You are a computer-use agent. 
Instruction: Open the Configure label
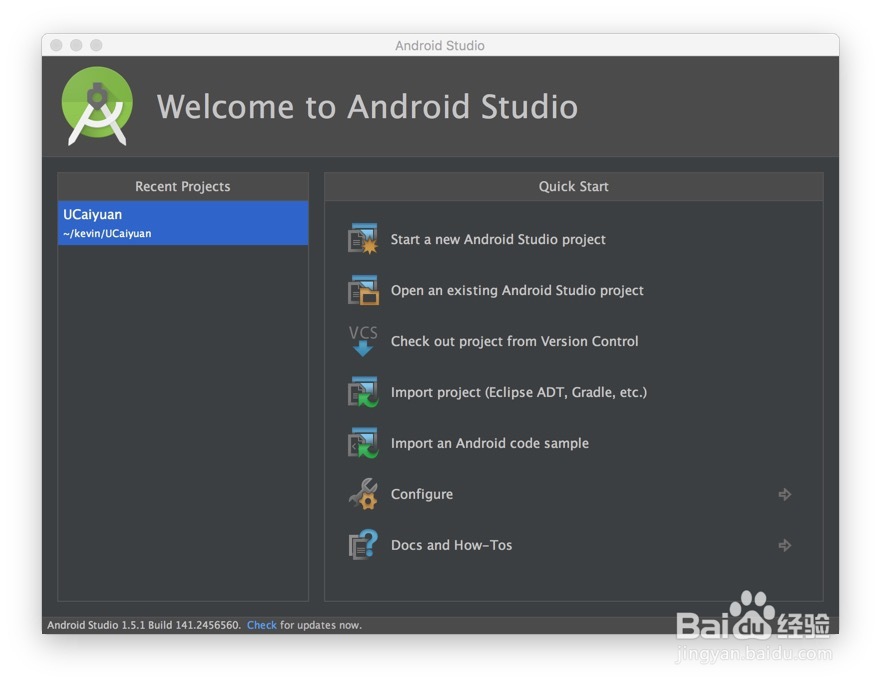pyautogui.click(x=421, y=494)
